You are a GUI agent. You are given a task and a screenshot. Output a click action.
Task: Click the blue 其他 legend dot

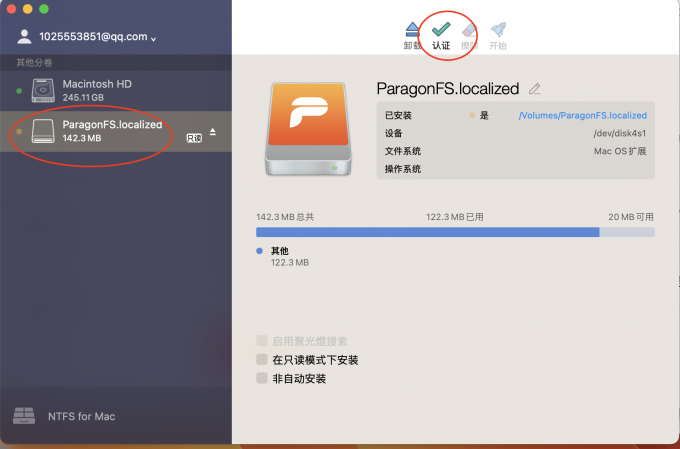click(x=259, y=251)
